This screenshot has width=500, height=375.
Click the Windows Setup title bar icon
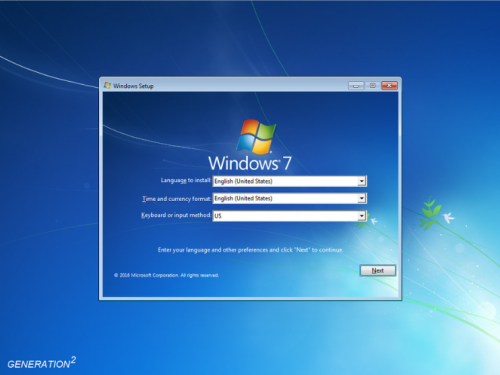point(107,86)
